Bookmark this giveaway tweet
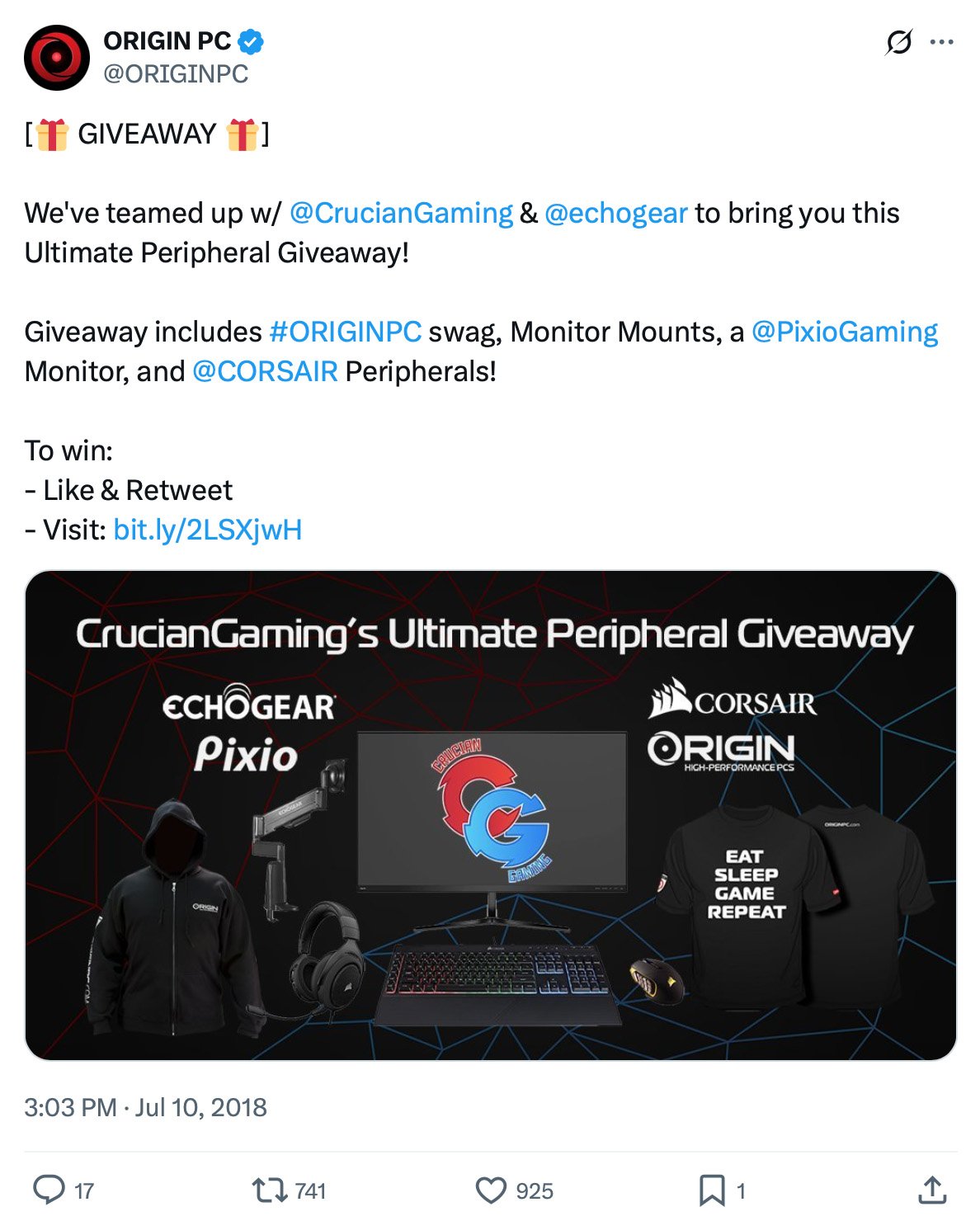The image size is (980, 1221). tap(712, 1190)
